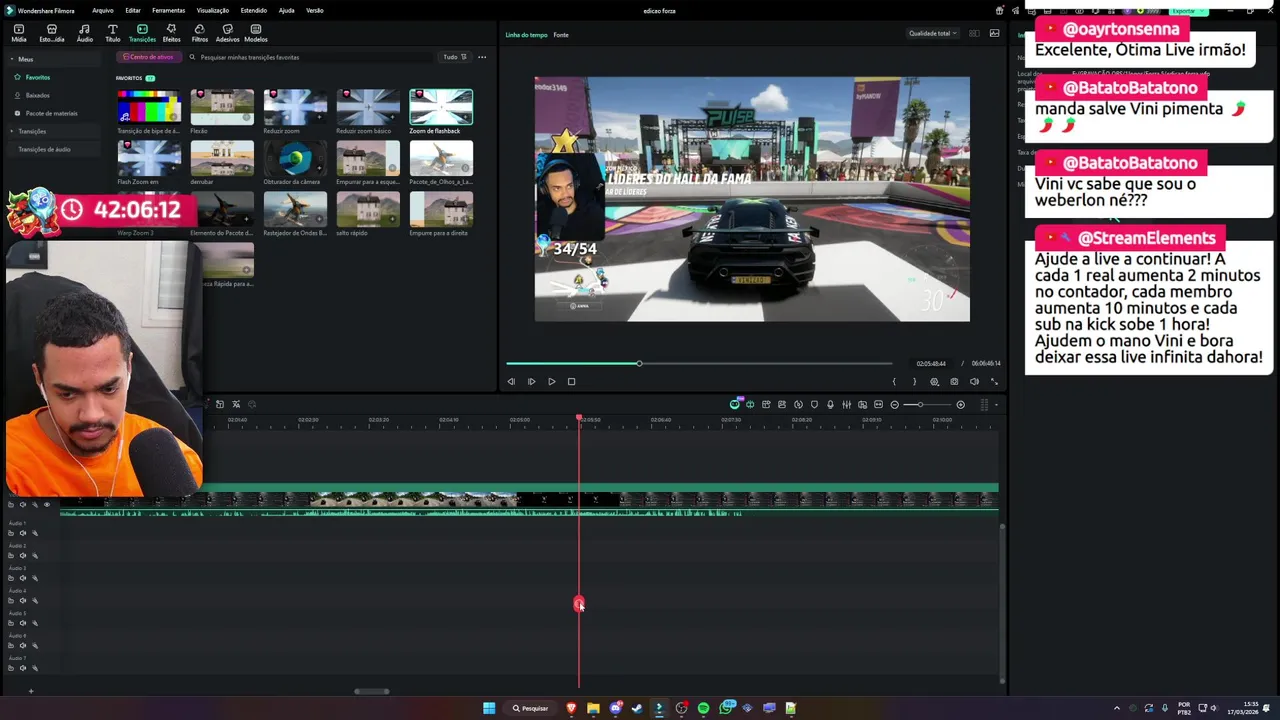Mute the Áudio 3 track
This screenshot has width=1280, height=720.
point(23,578)
